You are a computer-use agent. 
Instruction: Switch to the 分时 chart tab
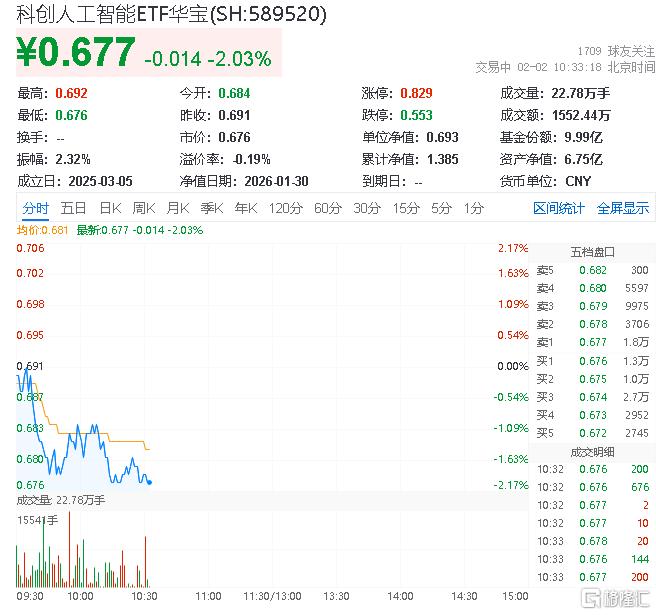[x=36, y=208]
